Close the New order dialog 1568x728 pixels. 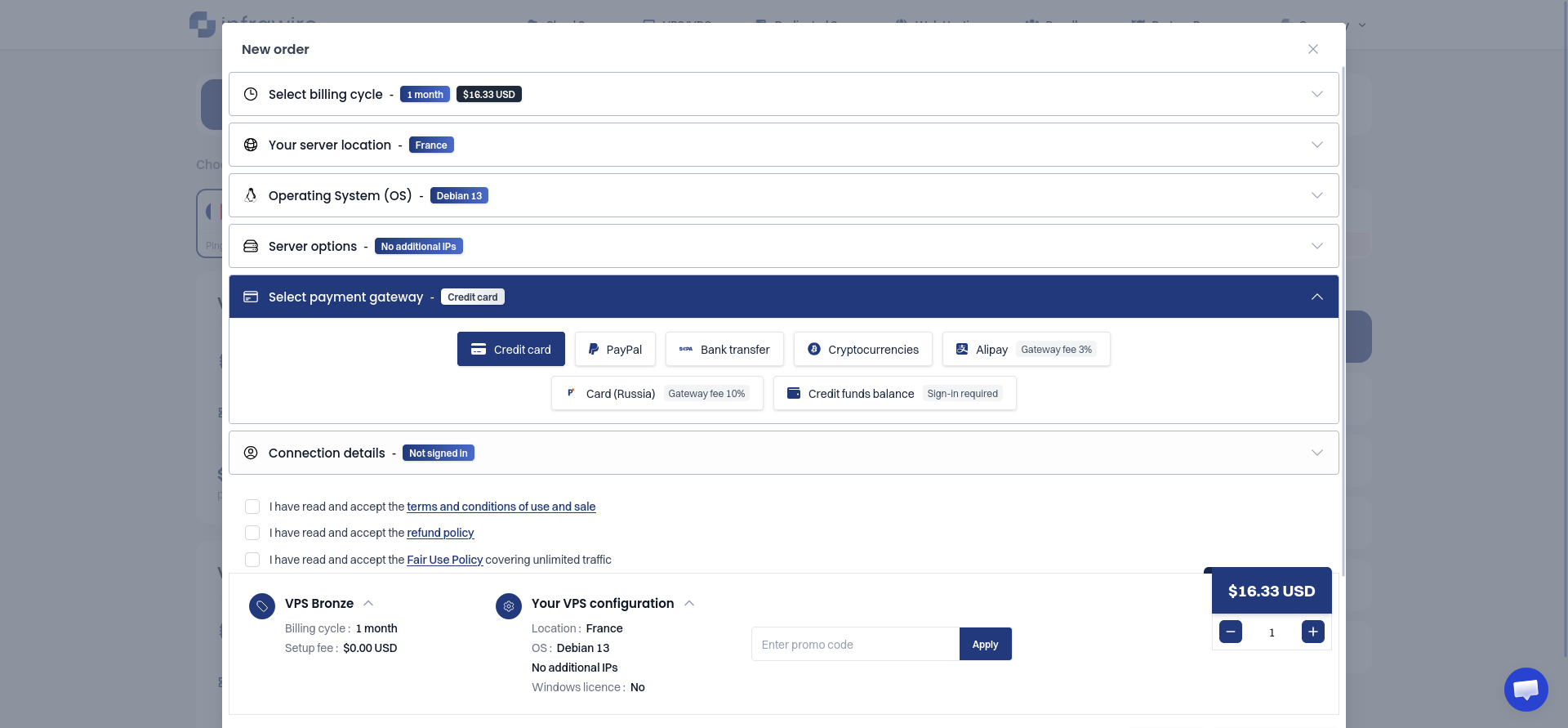1313,49
